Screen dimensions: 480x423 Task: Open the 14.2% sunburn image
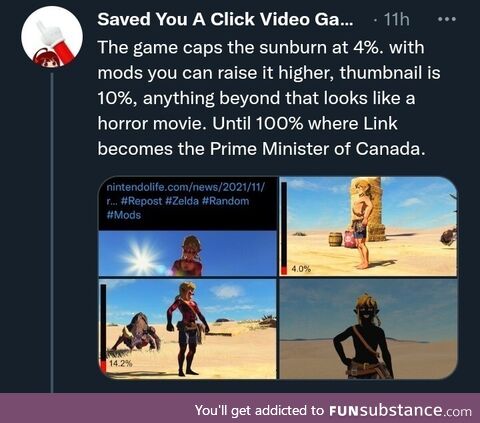(188, 329)
